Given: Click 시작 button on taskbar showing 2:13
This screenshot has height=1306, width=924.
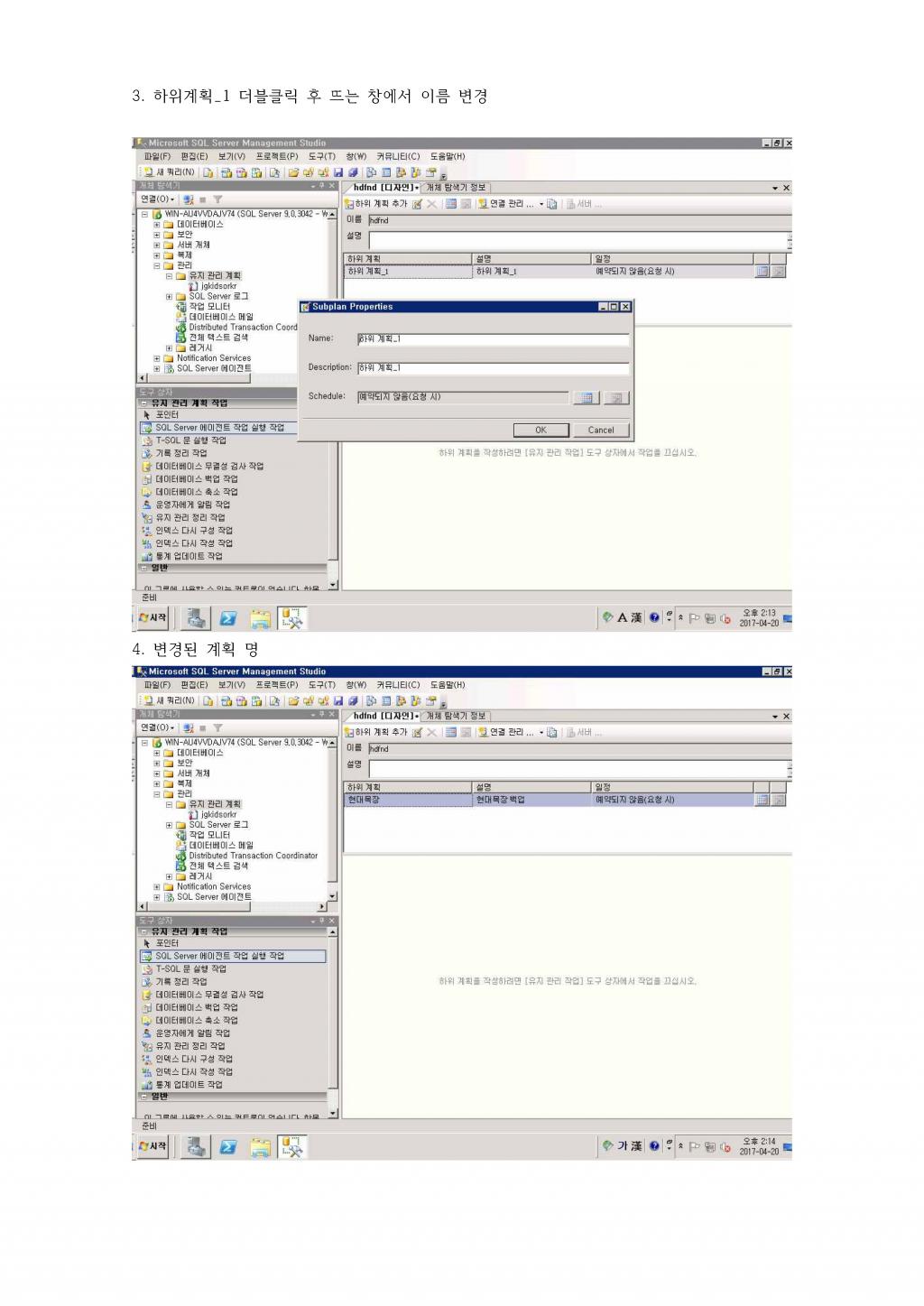Looking at the screenshot, I should pos(152,618).
